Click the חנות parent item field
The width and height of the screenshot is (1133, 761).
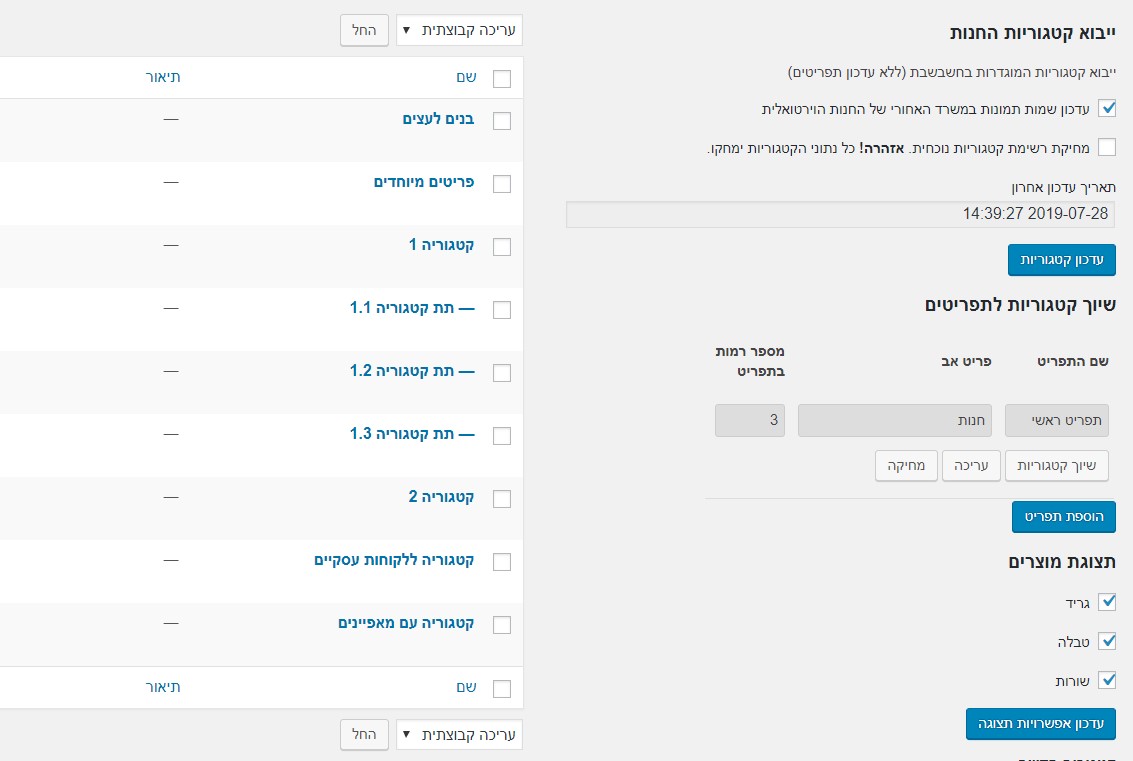[895, 421]
